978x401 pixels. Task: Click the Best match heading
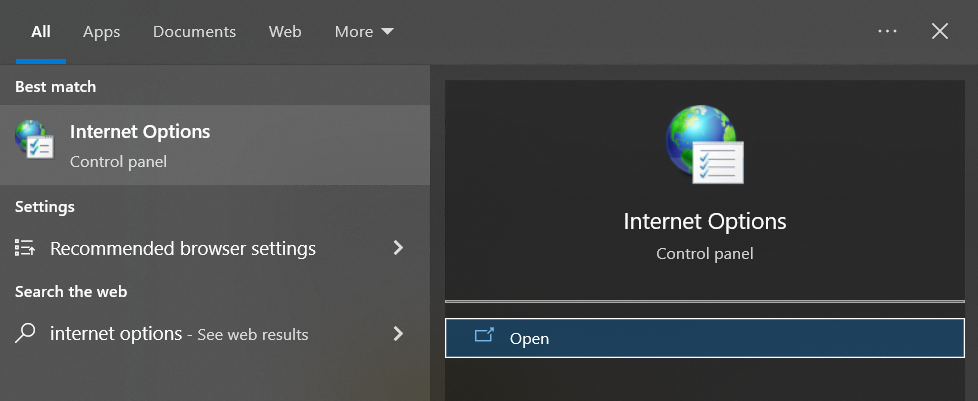click(56, 87)
